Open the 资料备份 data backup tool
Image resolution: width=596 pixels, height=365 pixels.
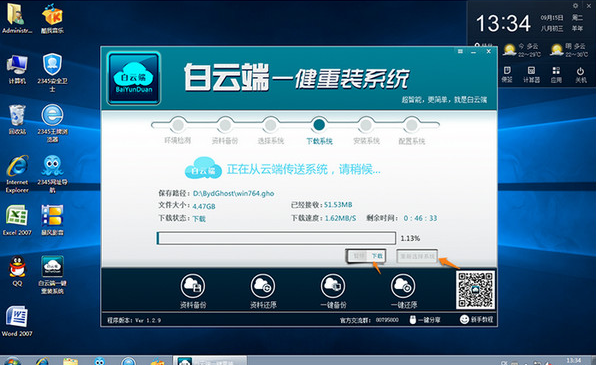coord(193,291)
